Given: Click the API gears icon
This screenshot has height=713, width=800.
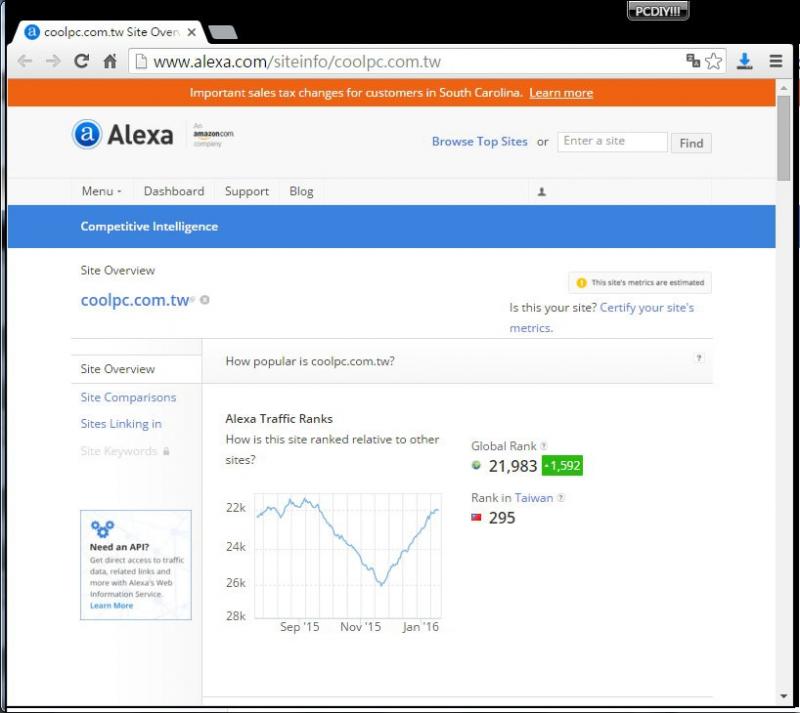Looking at the screenshot, I should (x=103, y=528).
